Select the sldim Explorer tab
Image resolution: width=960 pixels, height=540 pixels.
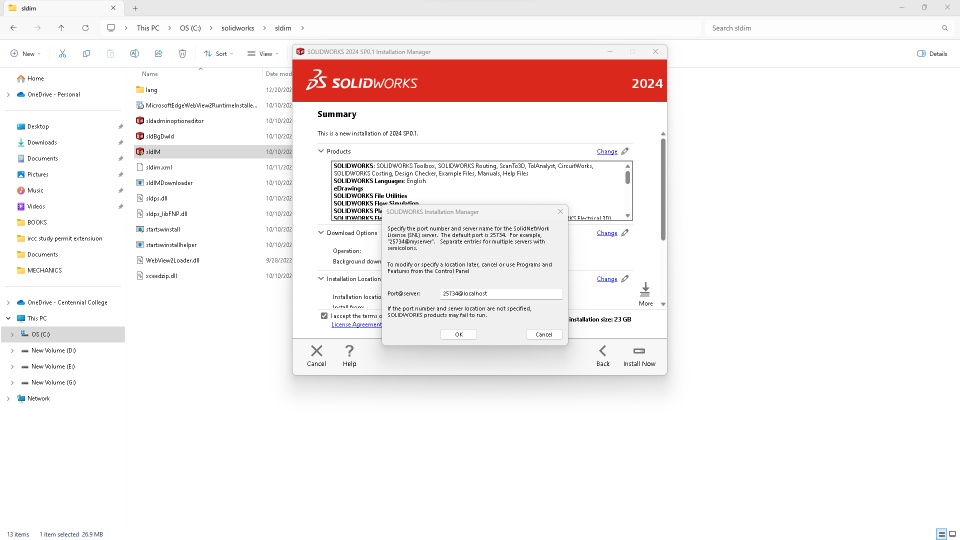click(x=61, y=9)
